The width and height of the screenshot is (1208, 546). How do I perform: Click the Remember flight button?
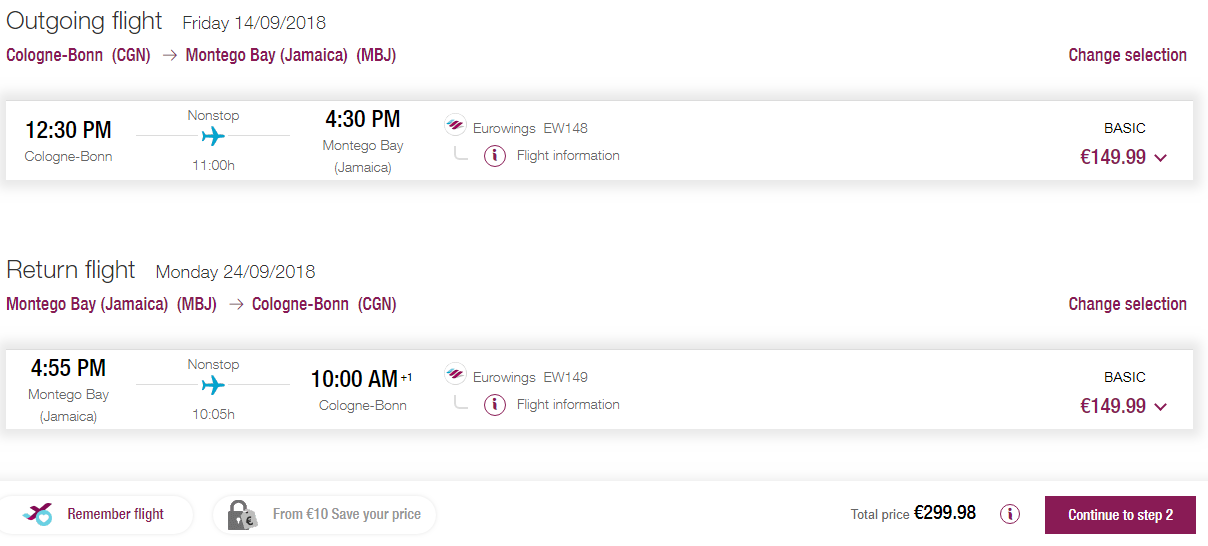(x=96, y=514)
